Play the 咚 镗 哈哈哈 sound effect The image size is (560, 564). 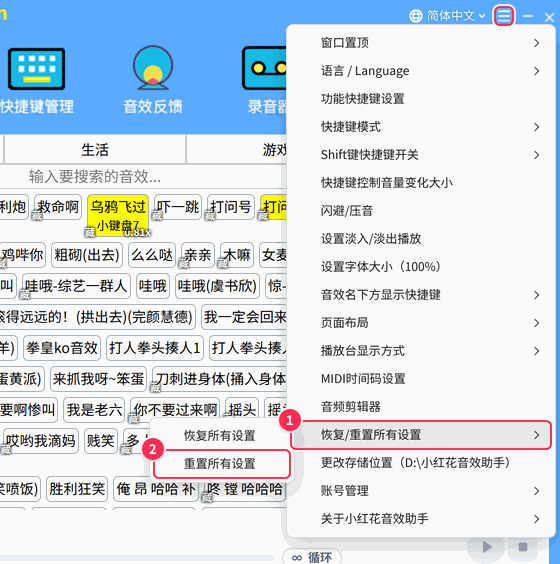244,489
